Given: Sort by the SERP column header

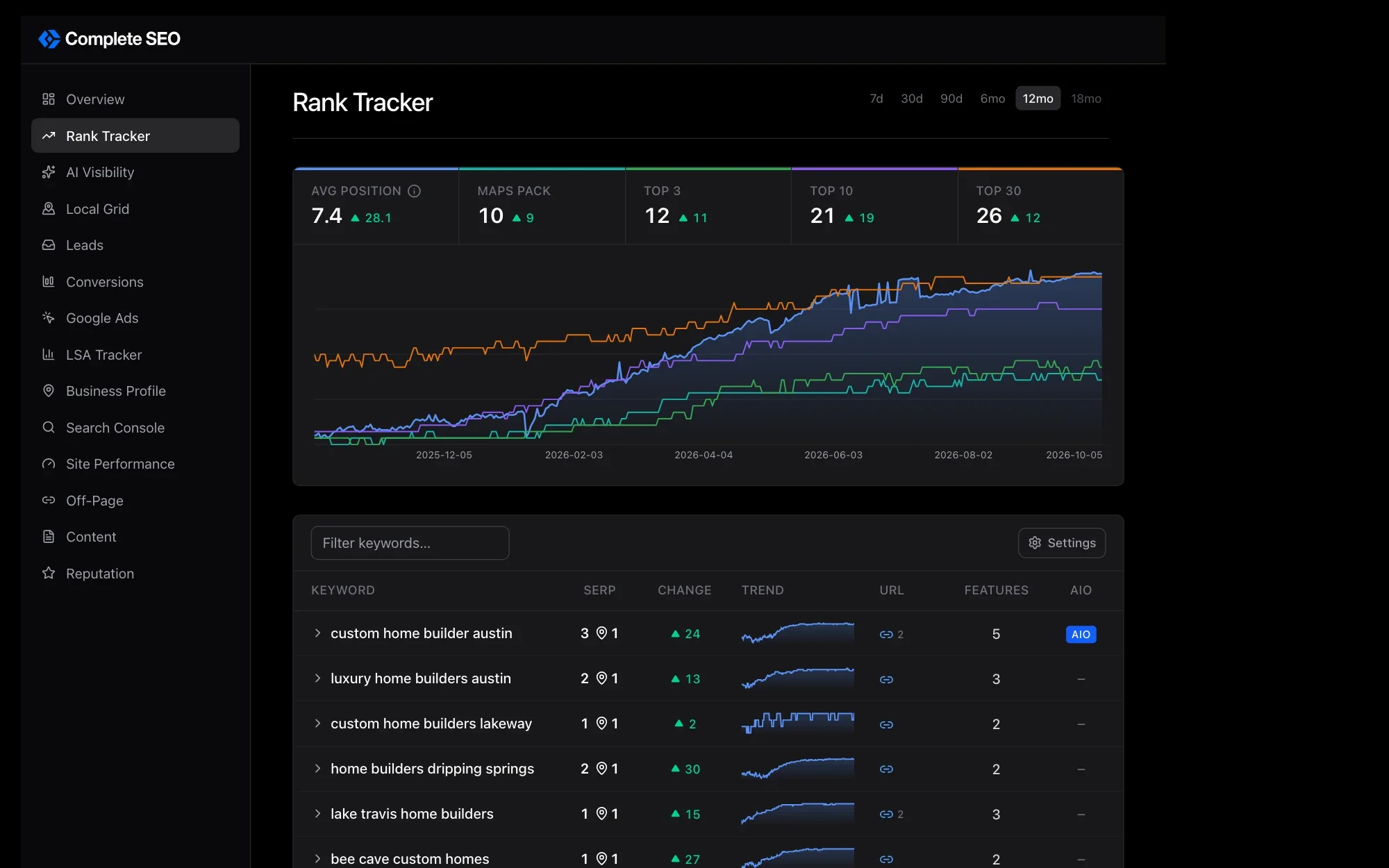Looking at the screenshot, I should click(x=599, y=590).
